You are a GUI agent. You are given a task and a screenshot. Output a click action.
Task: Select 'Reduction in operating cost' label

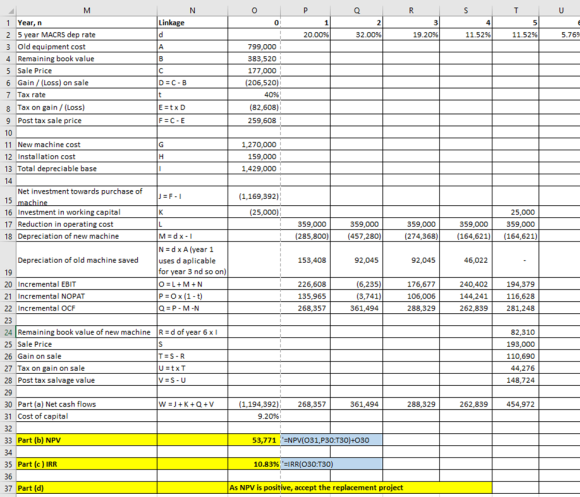coord(87,224)
